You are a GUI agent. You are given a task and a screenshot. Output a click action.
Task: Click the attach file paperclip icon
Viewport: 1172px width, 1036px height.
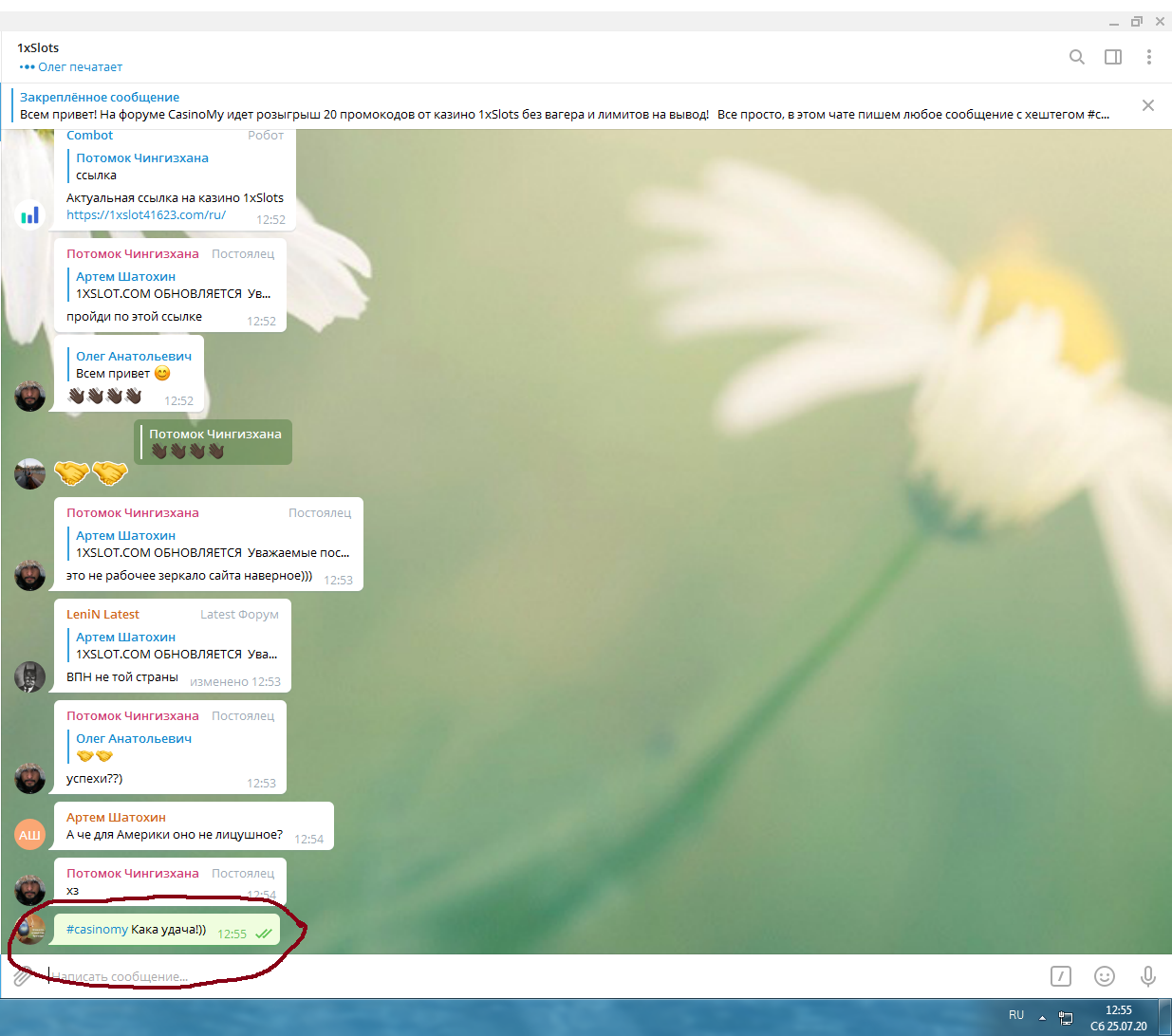pyautogui.click(x=22, y=976)
